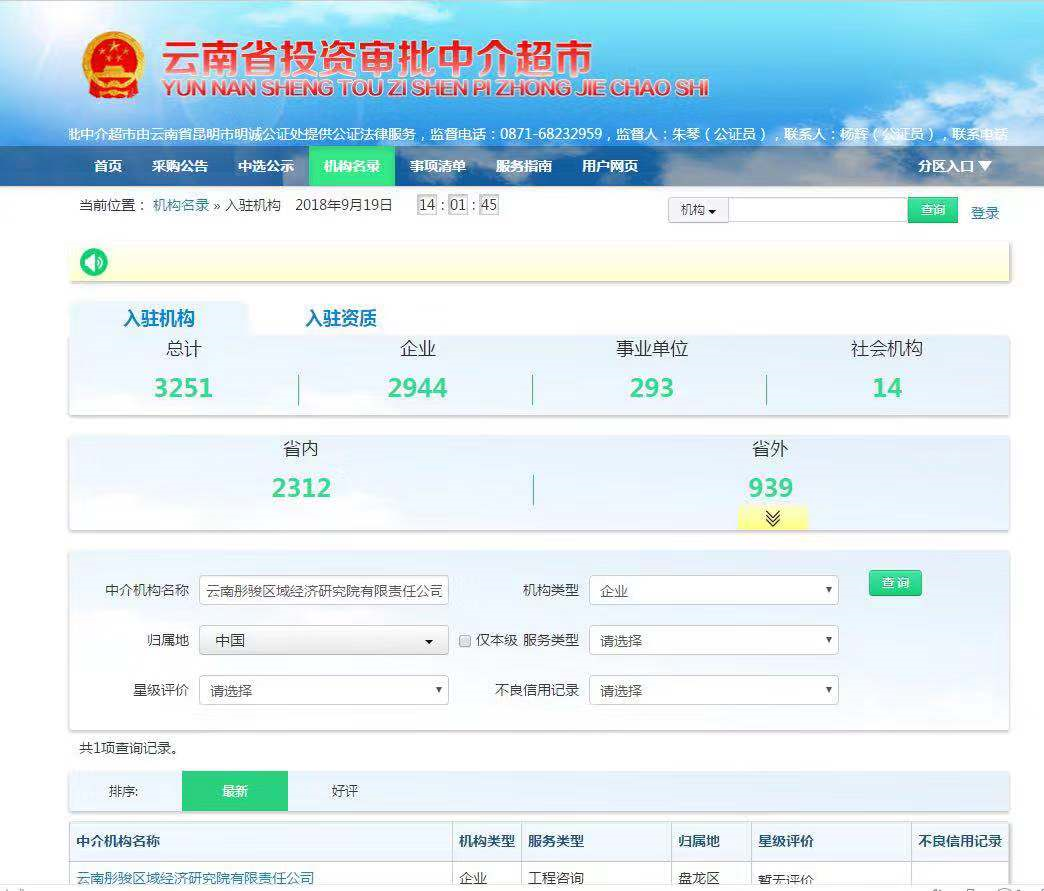Image resolution: width=1044 pixels, height=891 pixels.
Task: Go to 首页 in navigation bar
Action: pos(108,166)
